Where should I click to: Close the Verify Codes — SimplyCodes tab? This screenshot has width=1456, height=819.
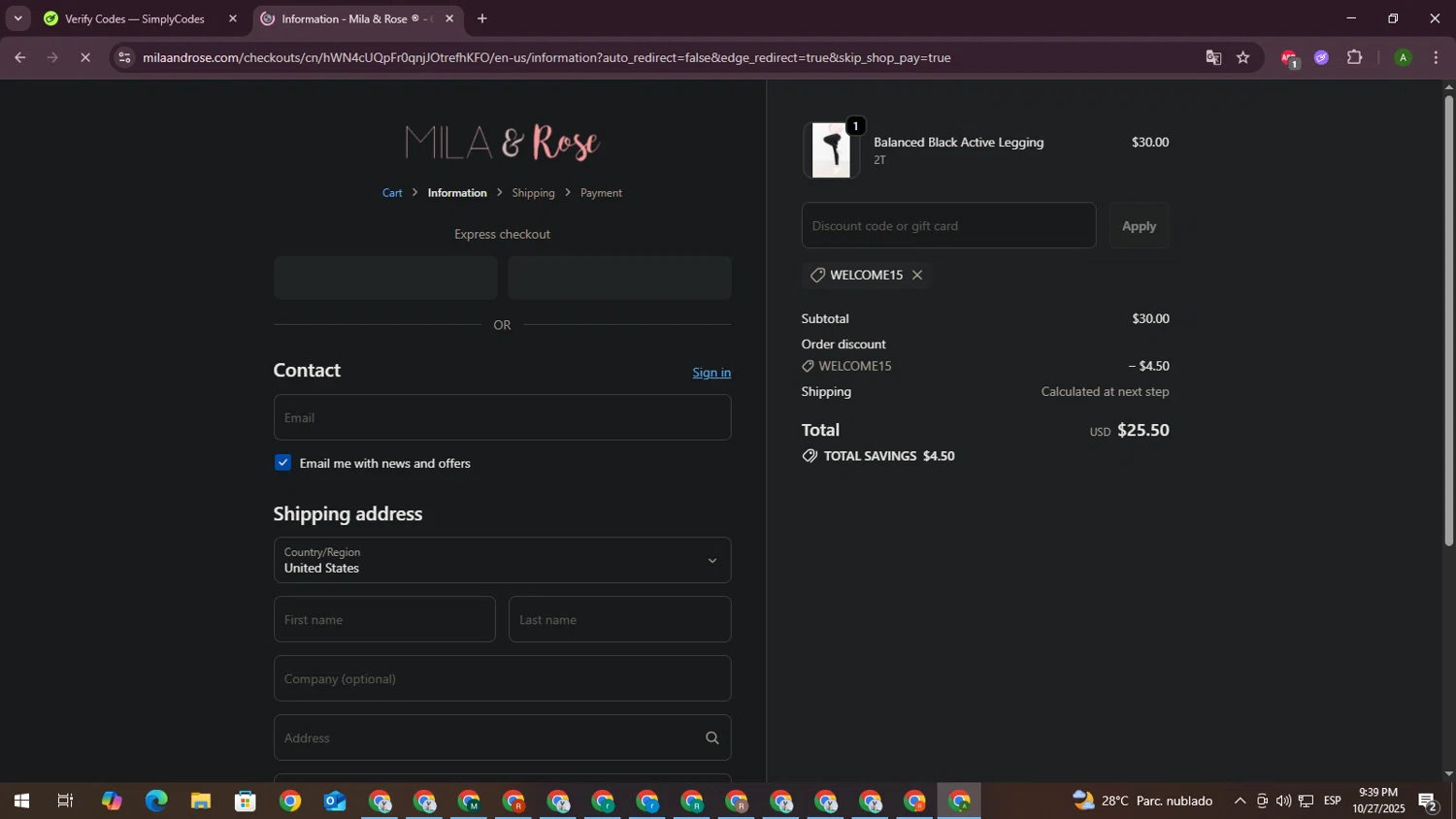coord(233,18)
